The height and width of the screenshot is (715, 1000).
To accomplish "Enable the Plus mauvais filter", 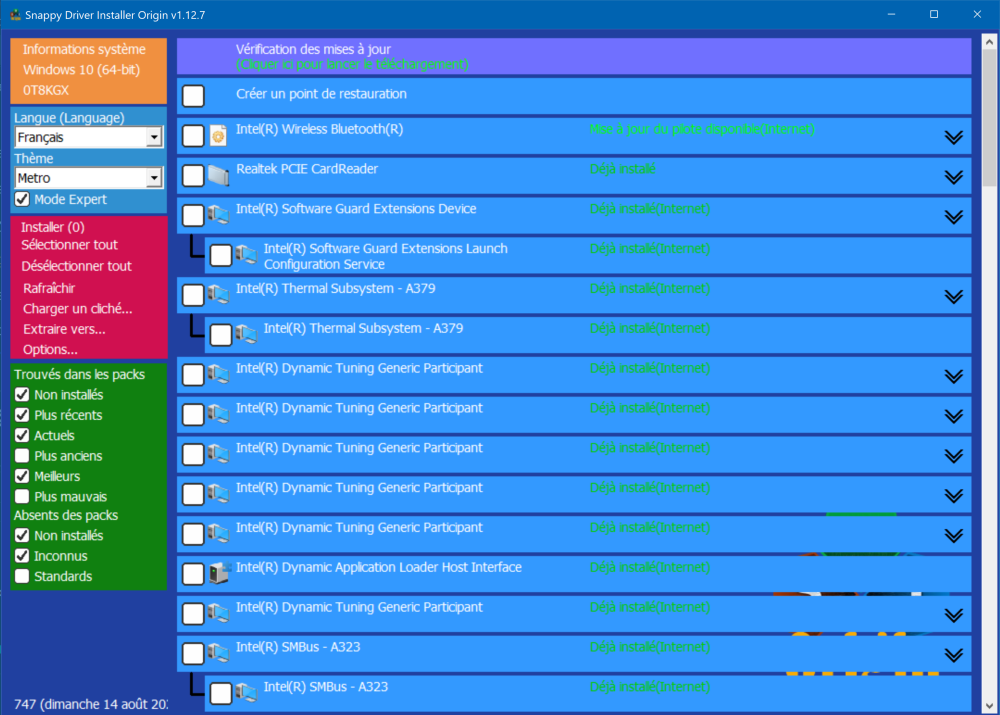I will [x=22, y=496].
